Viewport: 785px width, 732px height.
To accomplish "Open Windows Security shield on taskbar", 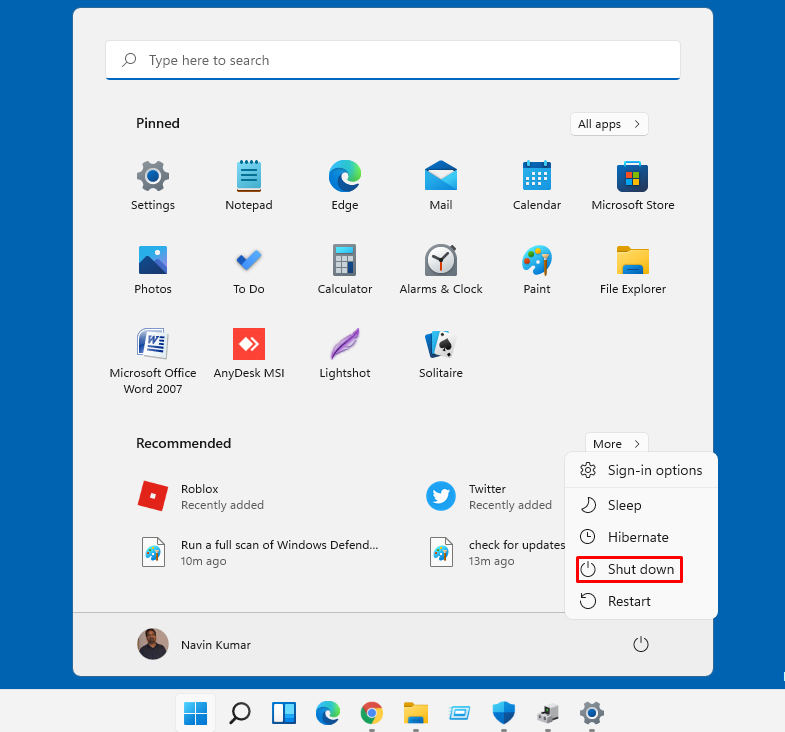I will click(504, 713).
